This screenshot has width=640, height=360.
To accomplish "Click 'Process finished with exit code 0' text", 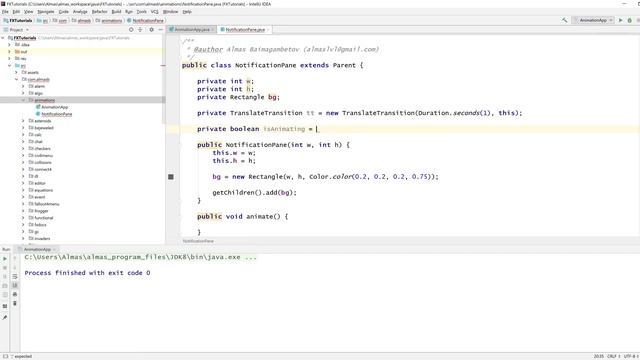I will (87, 273).
